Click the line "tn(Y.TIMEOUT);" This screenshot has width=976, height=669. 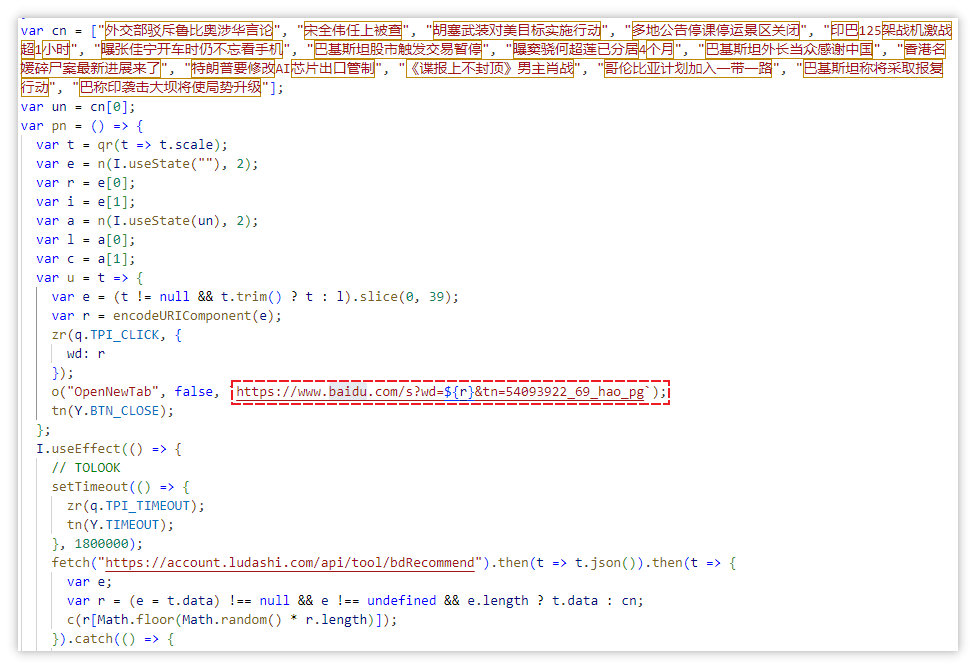(x=120, y=525)
